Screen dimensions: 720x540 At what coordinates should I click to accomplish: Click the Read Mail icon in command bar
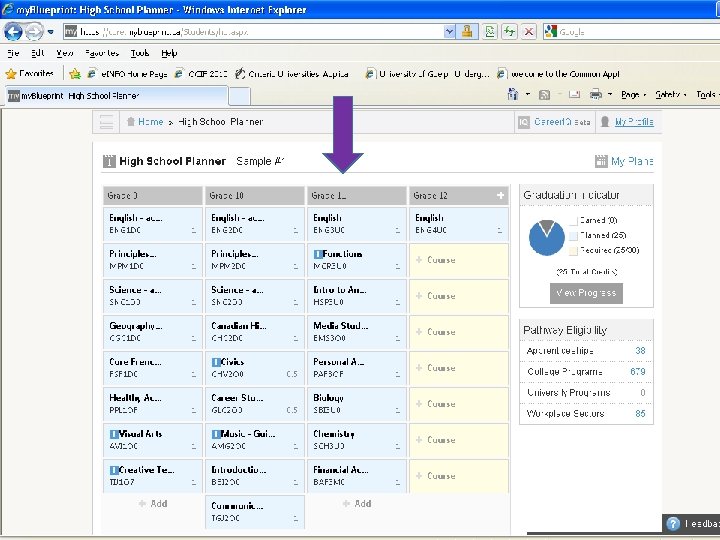pos(574,95)
